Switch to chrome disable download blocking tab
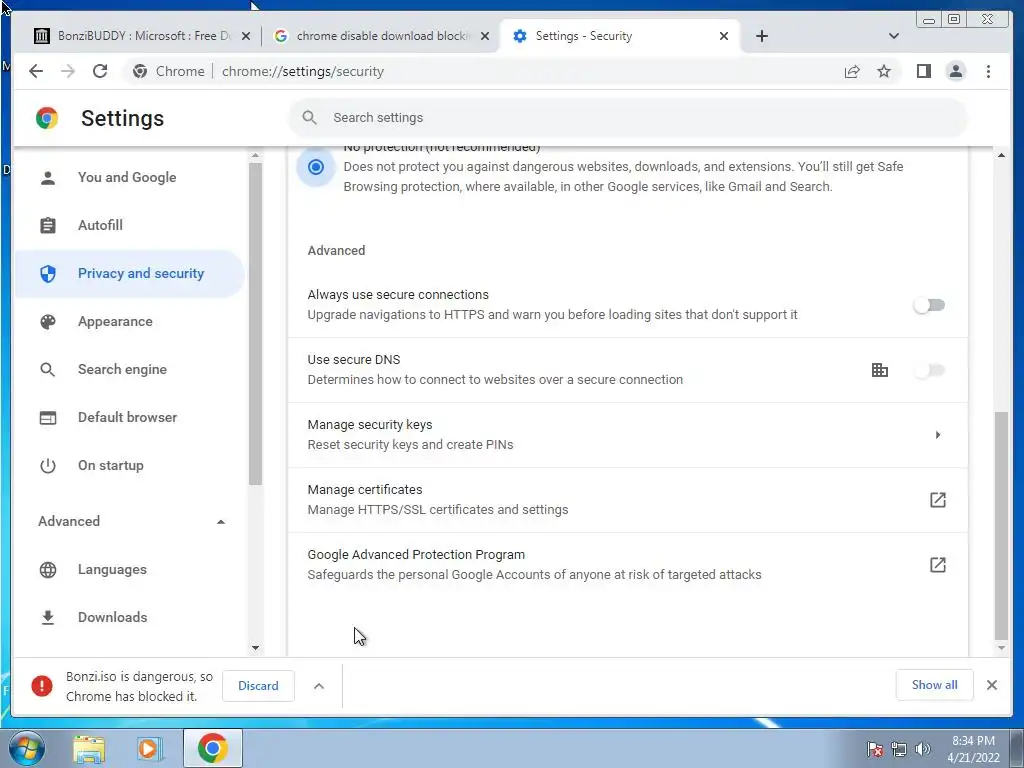 point(382,36)
